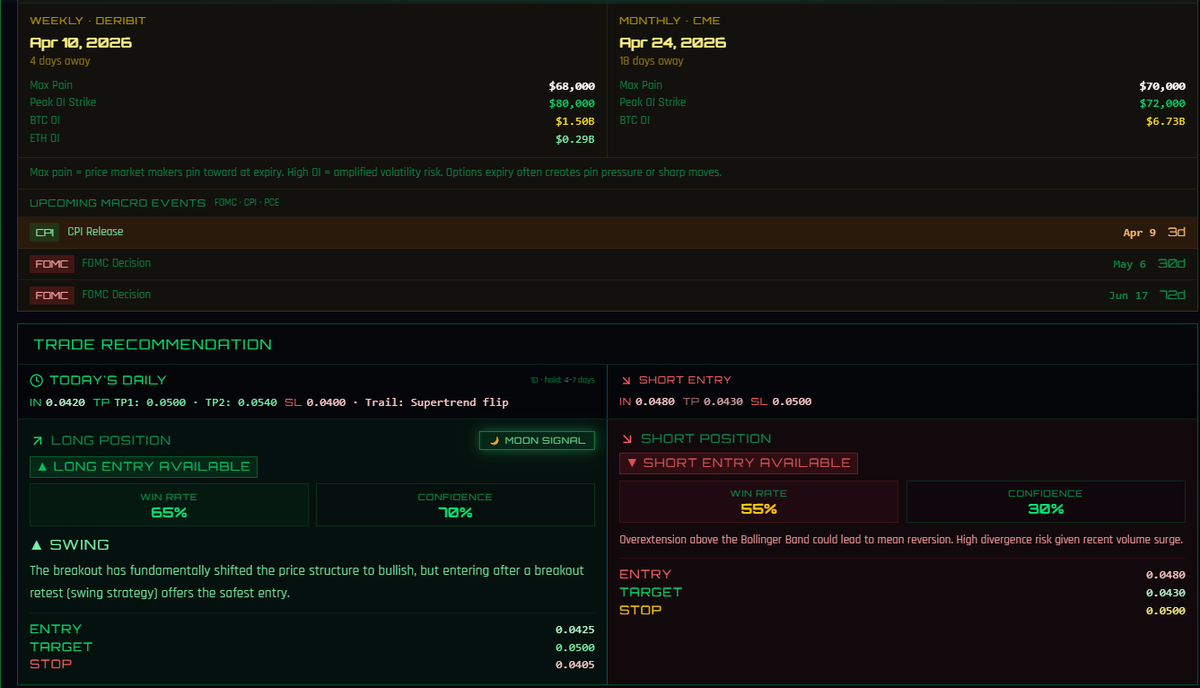Click the long entry value 0.0425
Image resolution: width=1200 pixels, height=688 pixels.
coord(575,631)
